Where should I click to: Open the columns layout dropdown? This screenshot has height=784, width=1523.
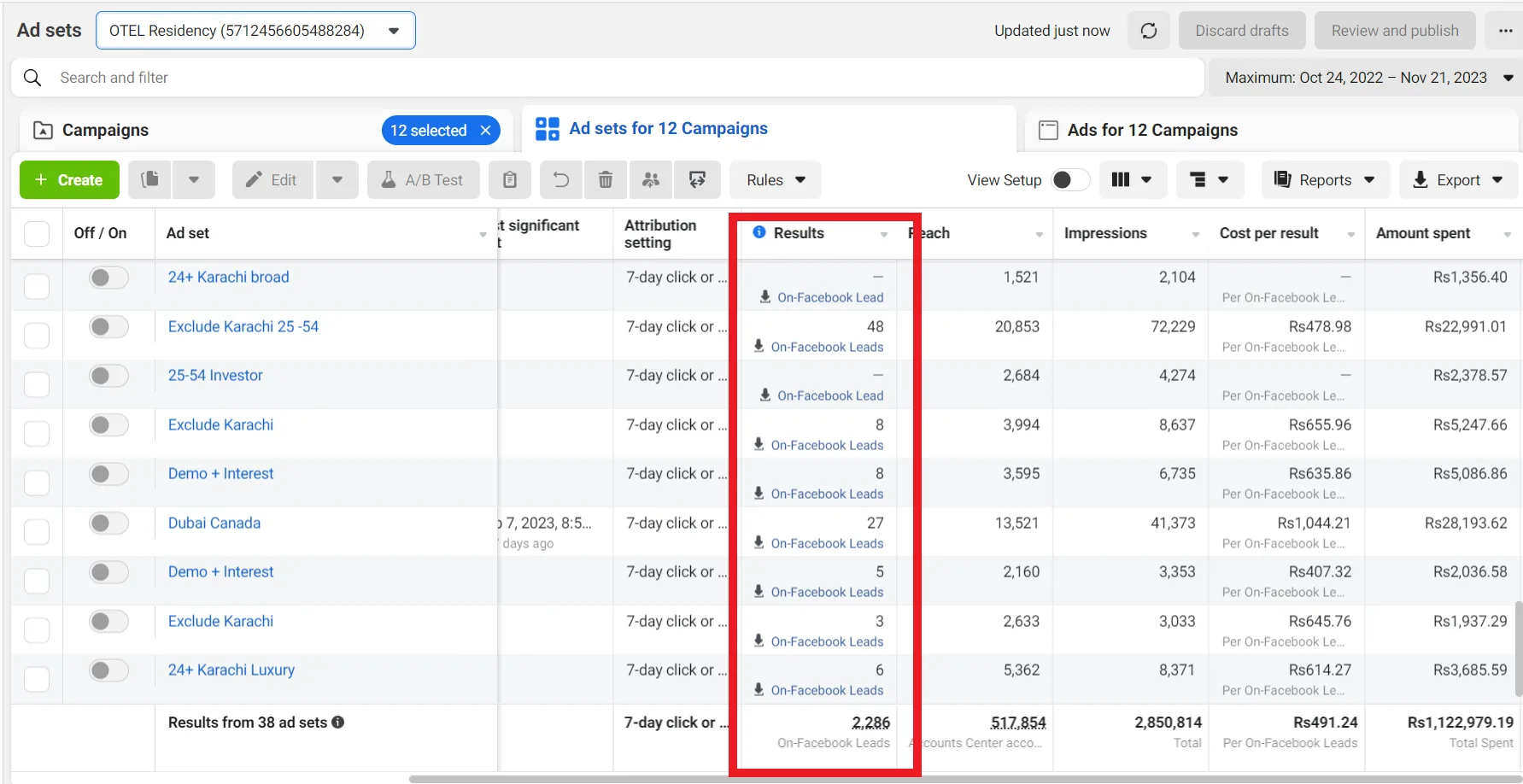coord(1131,179)
